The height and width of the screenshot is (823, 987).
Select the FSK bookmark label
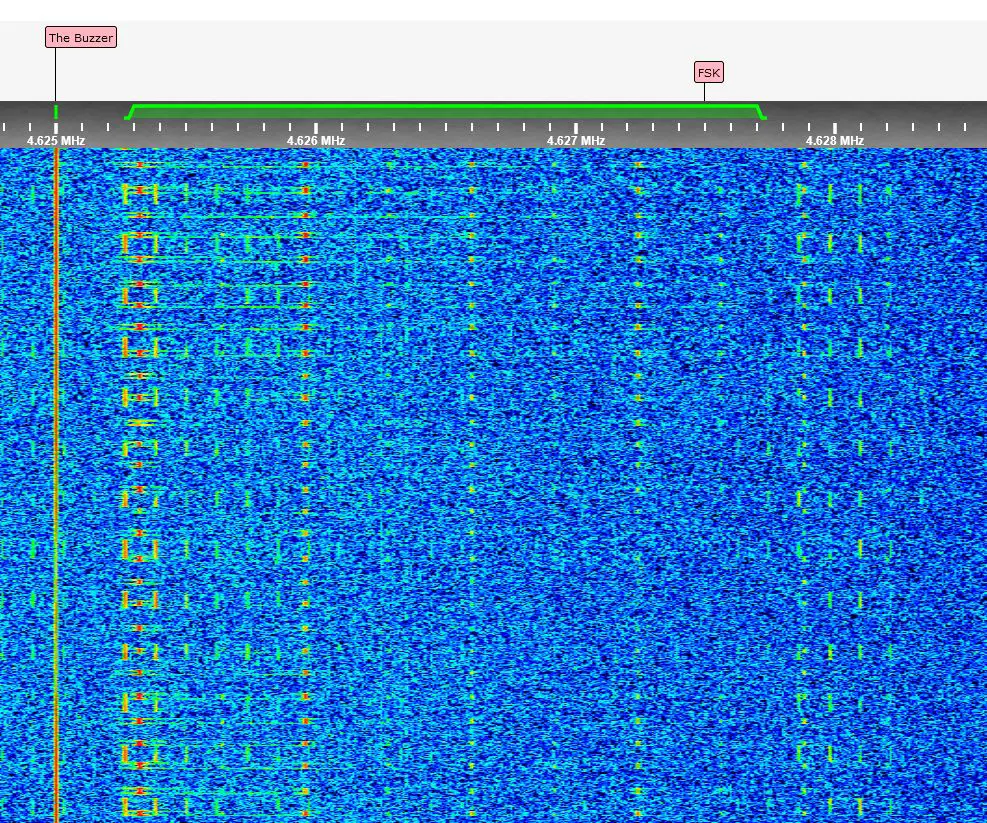pos(708,72)
